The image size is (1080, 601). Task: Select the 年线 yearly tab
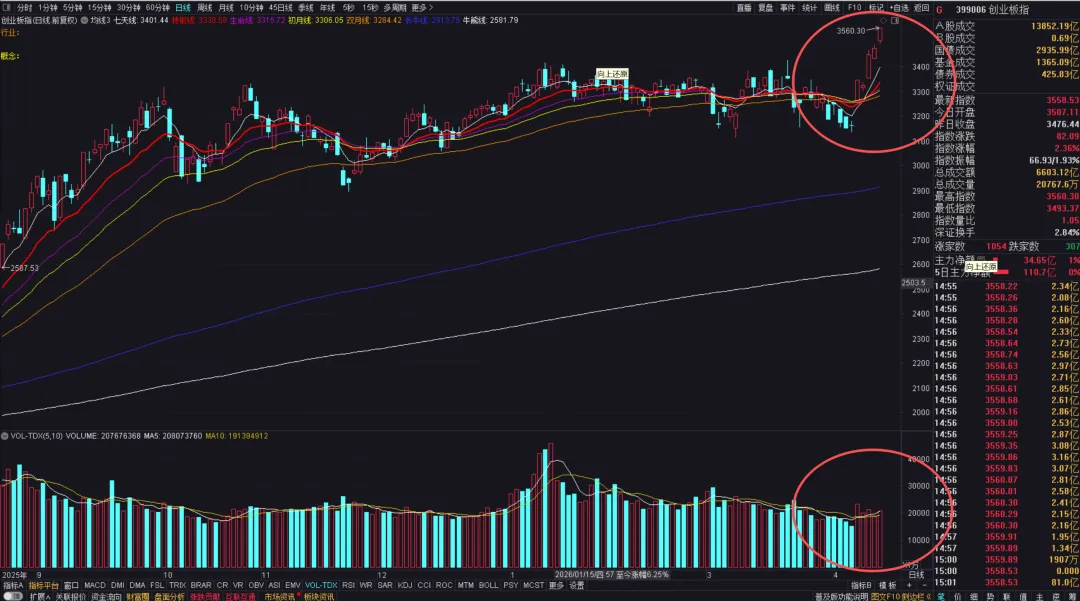click(x=327, y=8)
